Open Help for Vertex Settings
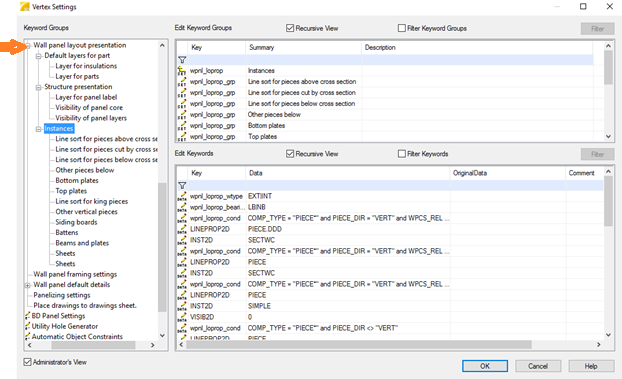 [591, 366]
